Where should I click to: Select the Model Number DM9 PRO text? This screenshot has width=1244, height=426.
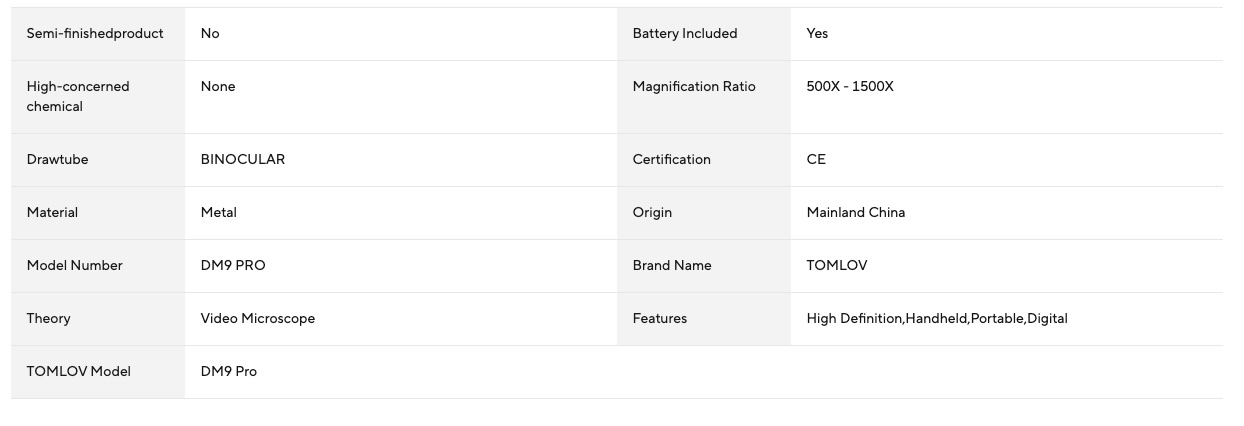coord(233,266)
